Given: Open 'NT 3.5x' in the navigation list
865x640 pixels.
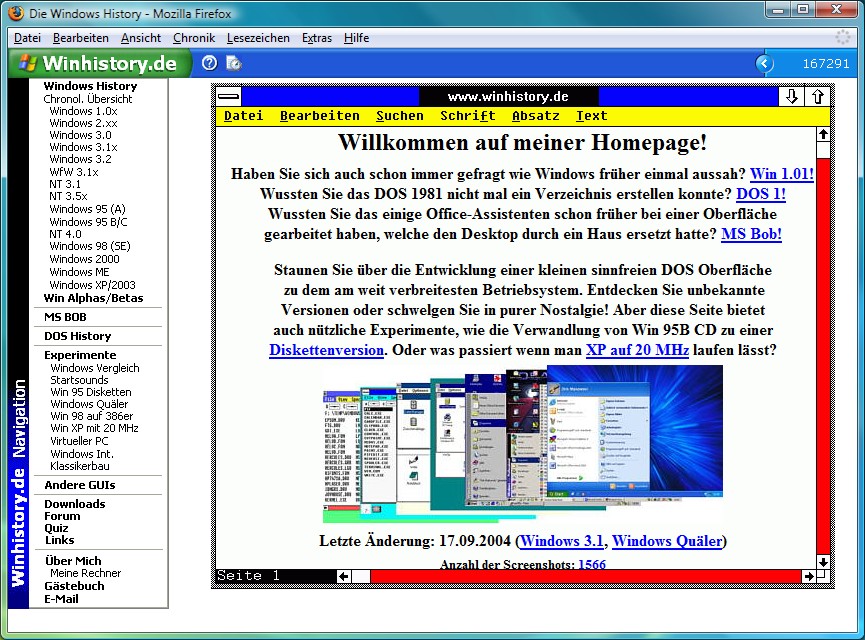Looking at the screenshot, I should click(68, 196).
